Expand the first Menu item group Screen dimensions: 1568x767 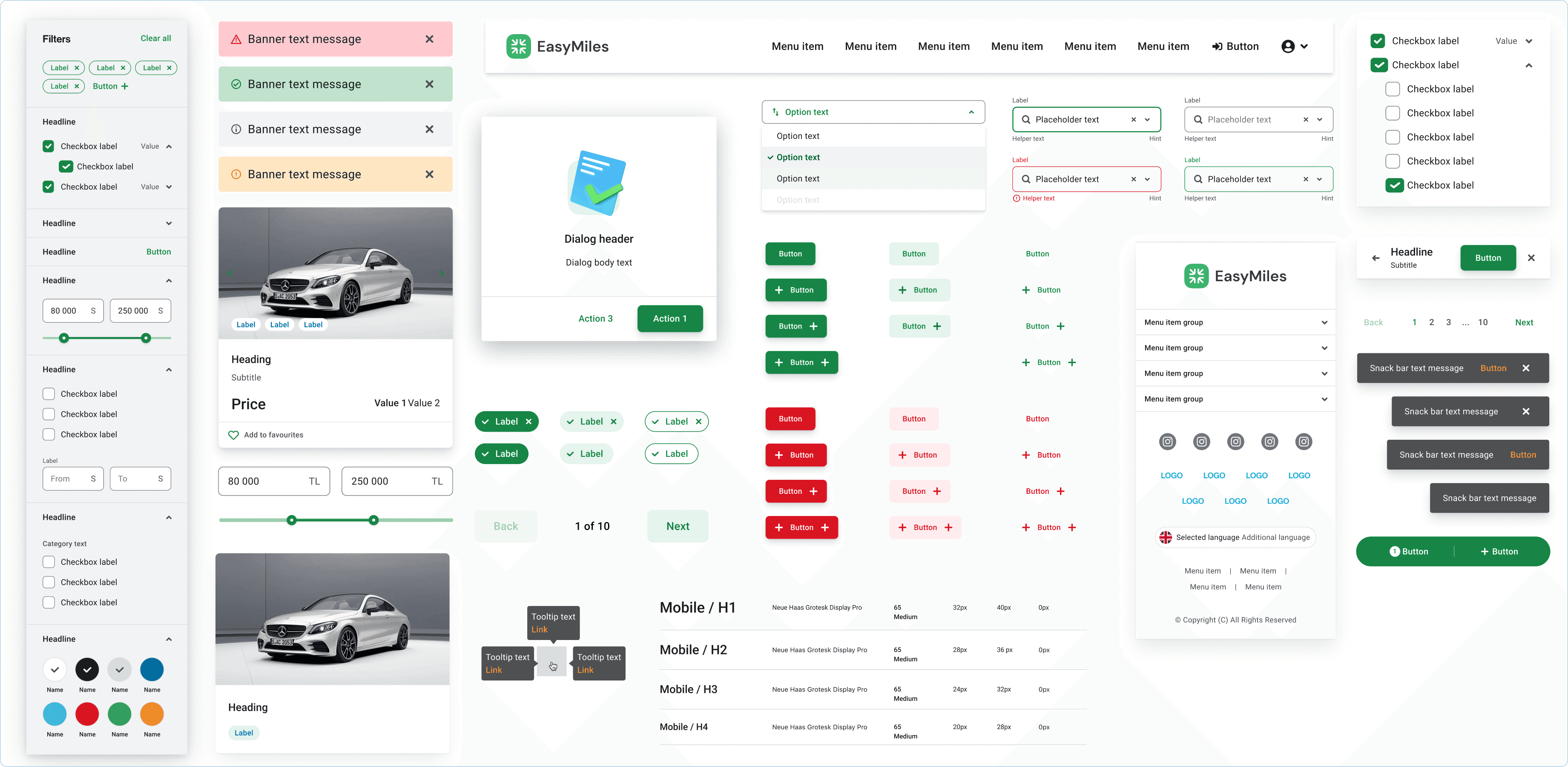point(1324,322)
